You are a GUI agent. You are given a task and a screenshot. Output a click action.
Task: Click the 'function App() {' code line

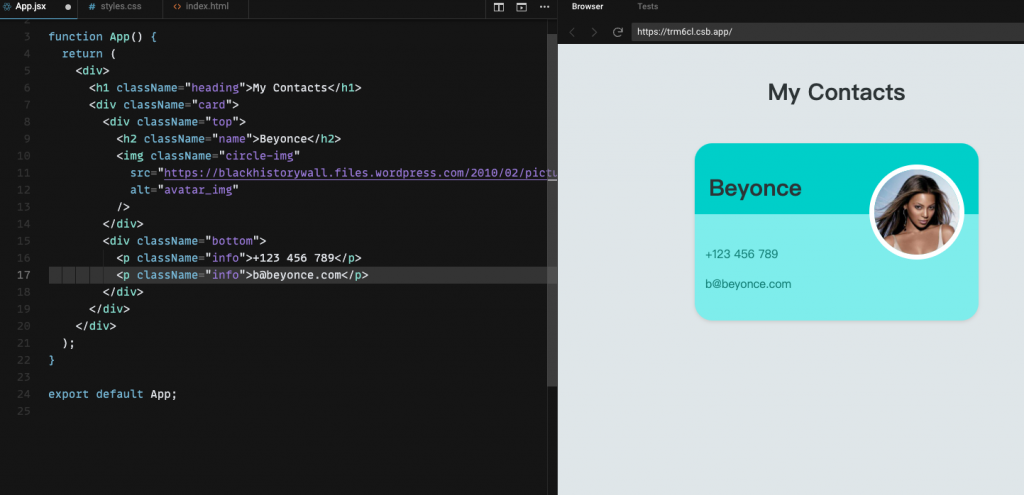(103, 37)
